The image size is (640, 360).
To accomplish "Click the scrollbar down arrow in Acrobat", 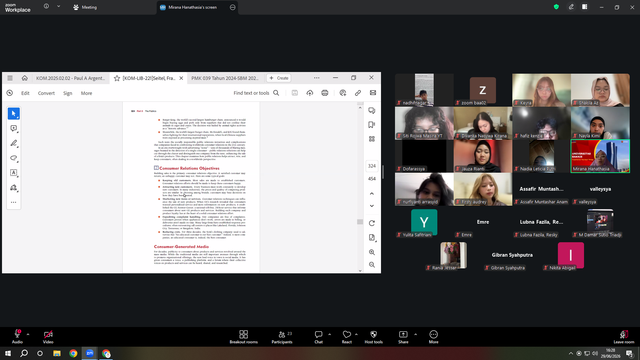I will [360, 270].
